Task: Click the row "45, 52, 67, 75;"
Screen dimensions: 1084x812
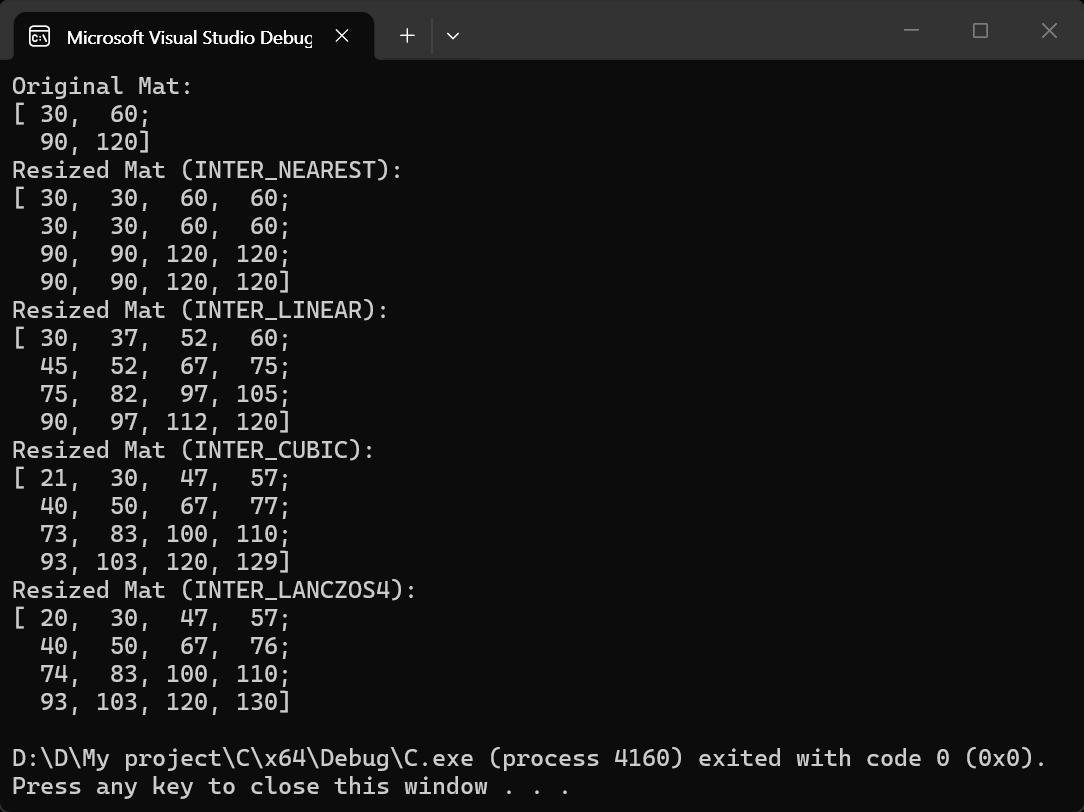Action: pyautogui.click(x=165, y=366)
